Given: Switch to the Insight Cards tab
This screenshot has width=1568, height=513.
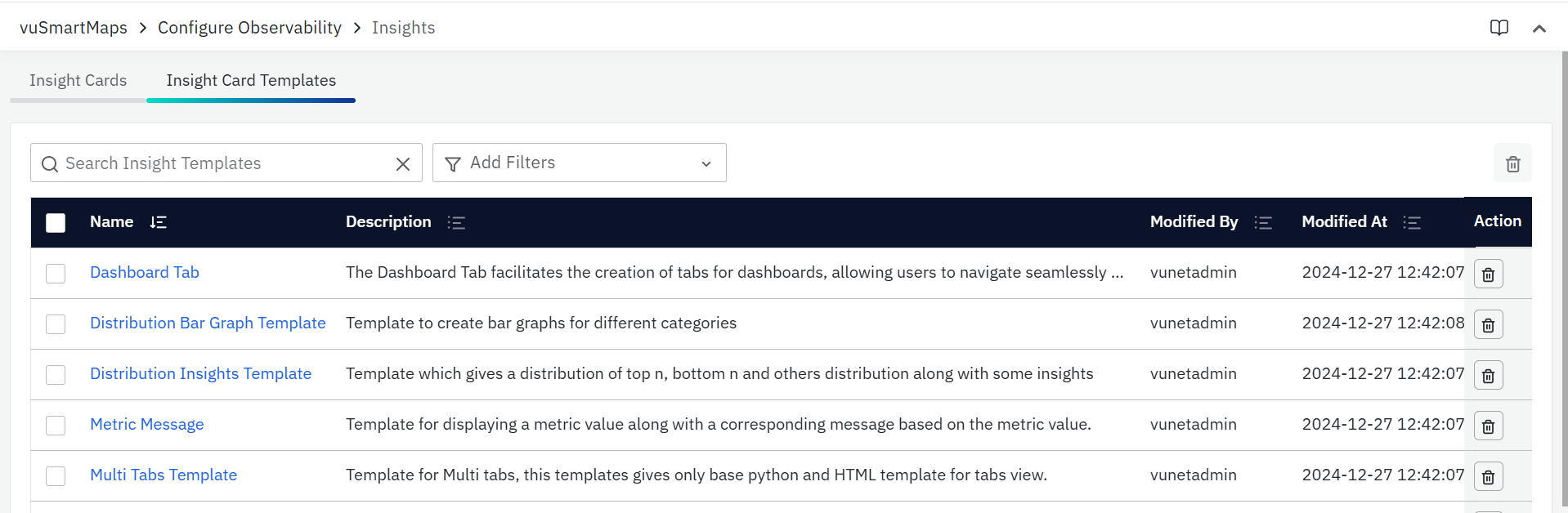Looking at the screenshot, I should point(78,81).
